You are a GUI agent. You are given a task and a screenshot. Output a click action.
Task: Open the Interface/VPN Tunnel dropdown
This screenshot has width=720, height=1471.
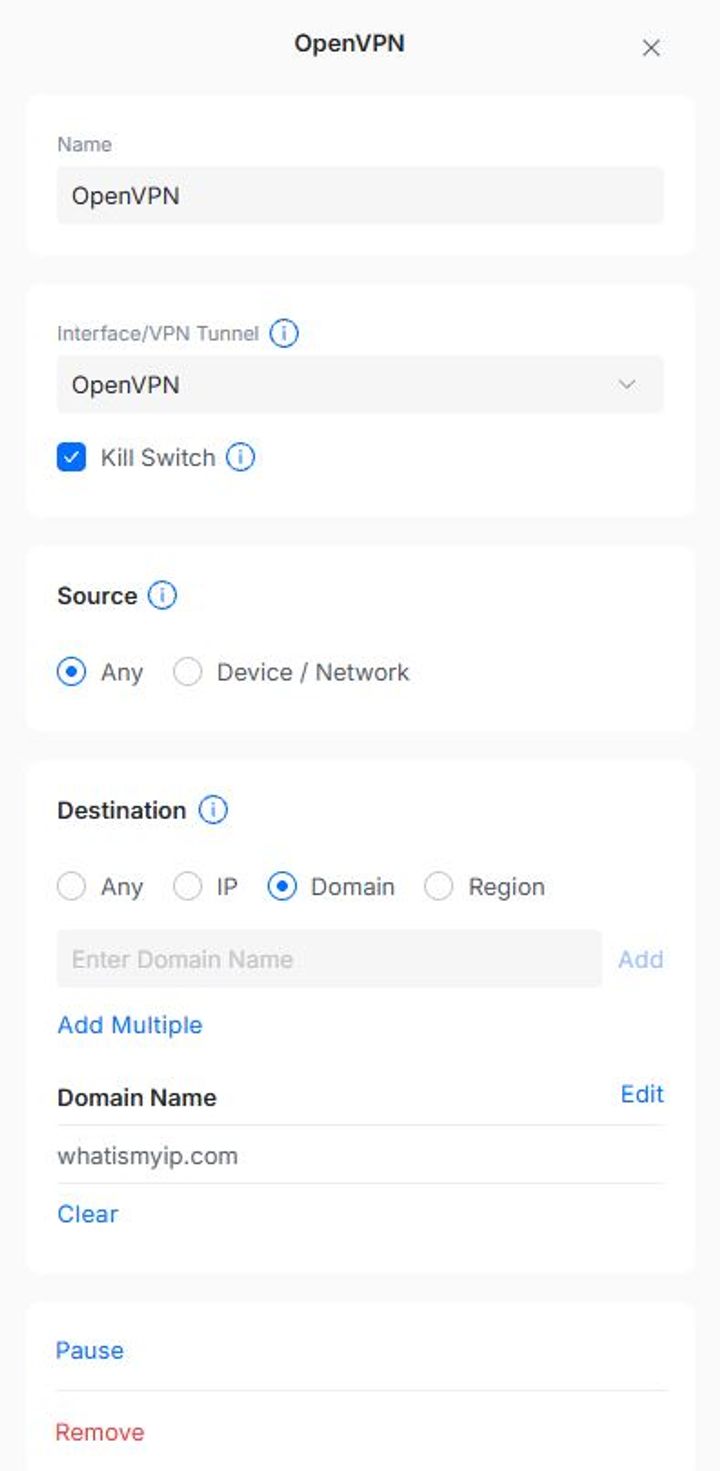click(x=360, y=385)
